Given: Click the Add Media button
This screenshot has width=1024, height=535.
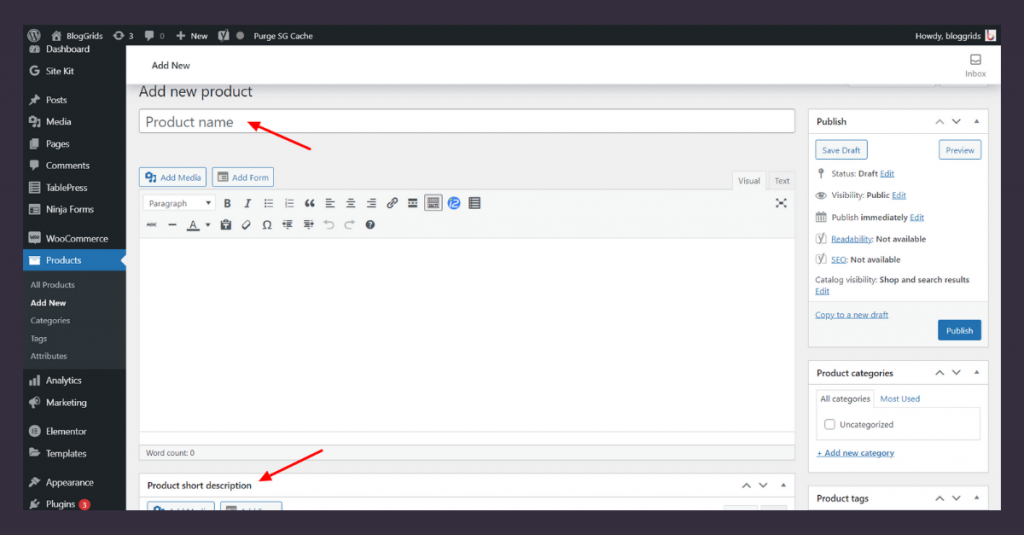Looking at the screenshot, I should pos(173,177).
